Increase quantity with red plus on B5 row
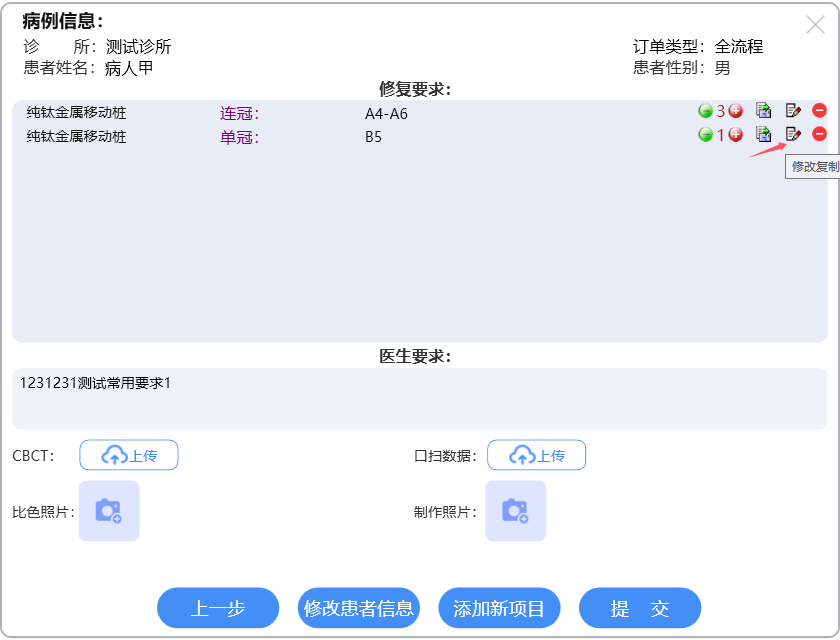 [x=736, y=134]
